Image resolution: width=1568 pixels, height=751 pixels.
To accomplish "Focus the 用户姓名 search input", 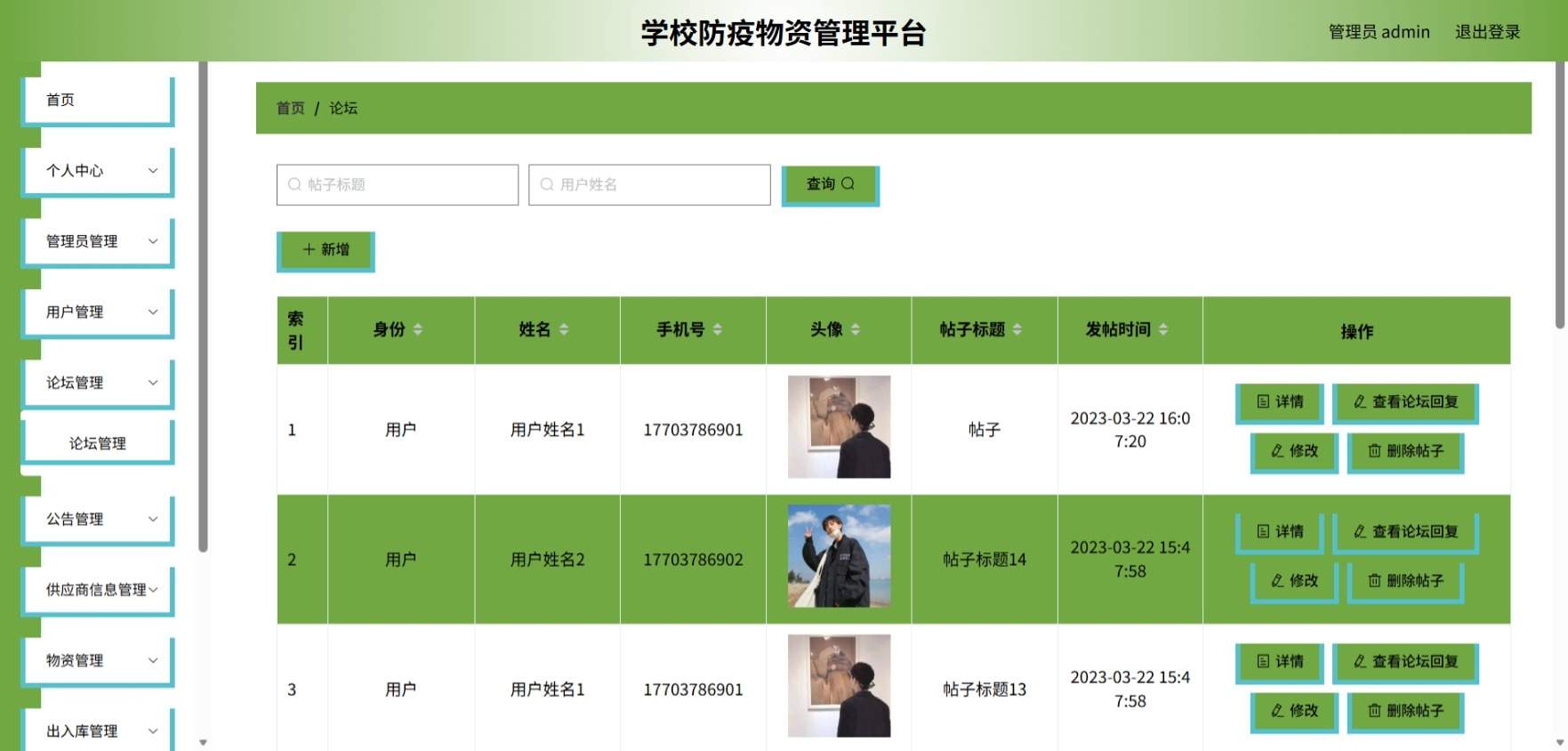I will click(649, 184).
